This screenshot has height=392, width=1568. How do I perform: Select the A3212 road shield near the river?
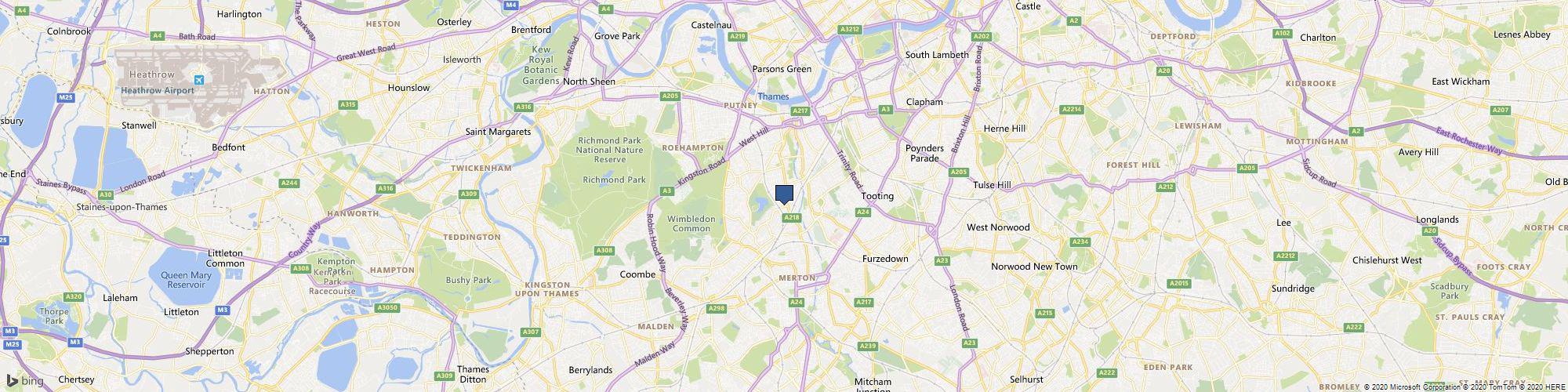[850, 29]
